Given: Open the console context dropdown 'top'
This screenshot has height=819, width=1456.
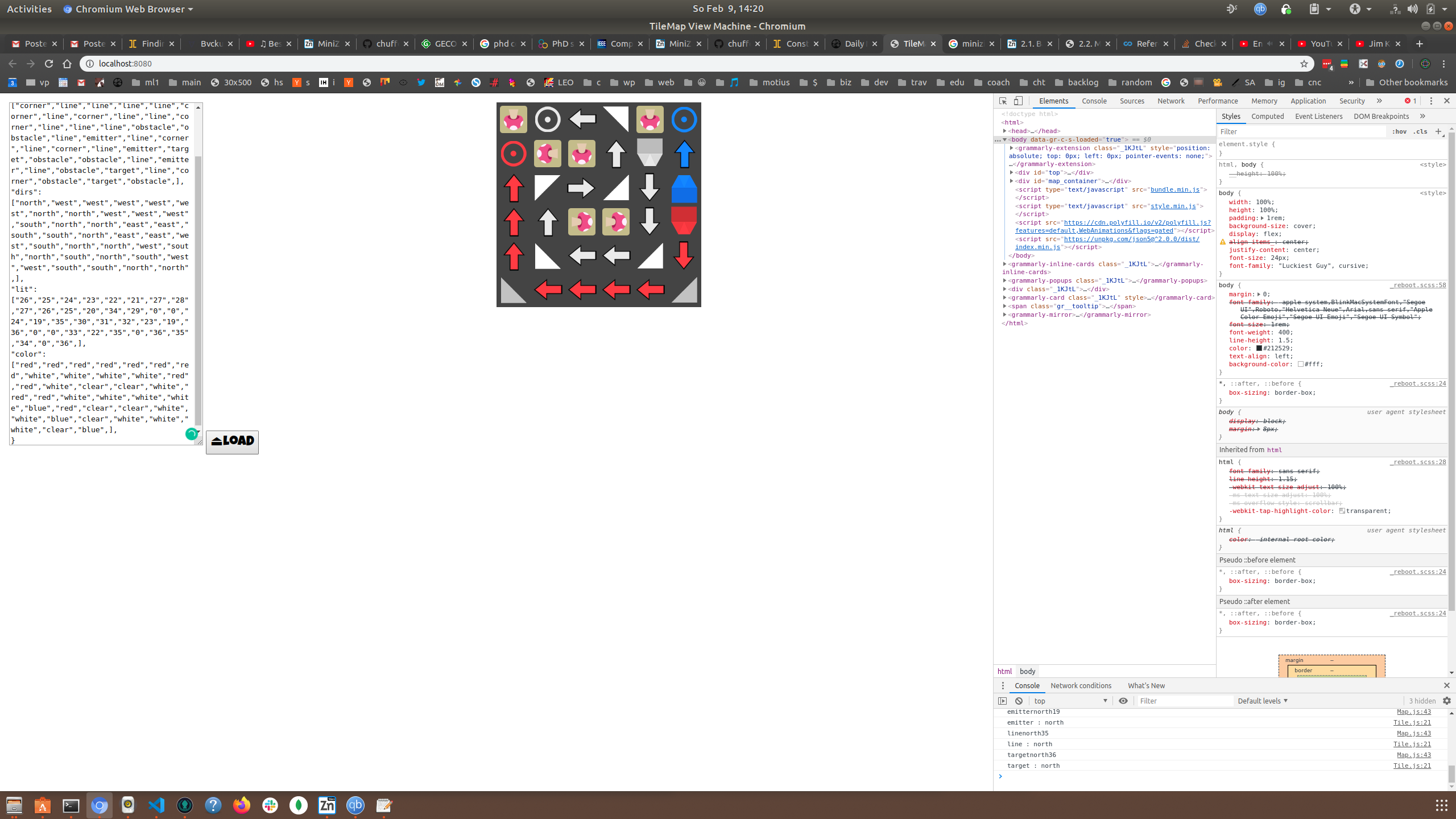Looking at the screenshot, I should 1070,701.
